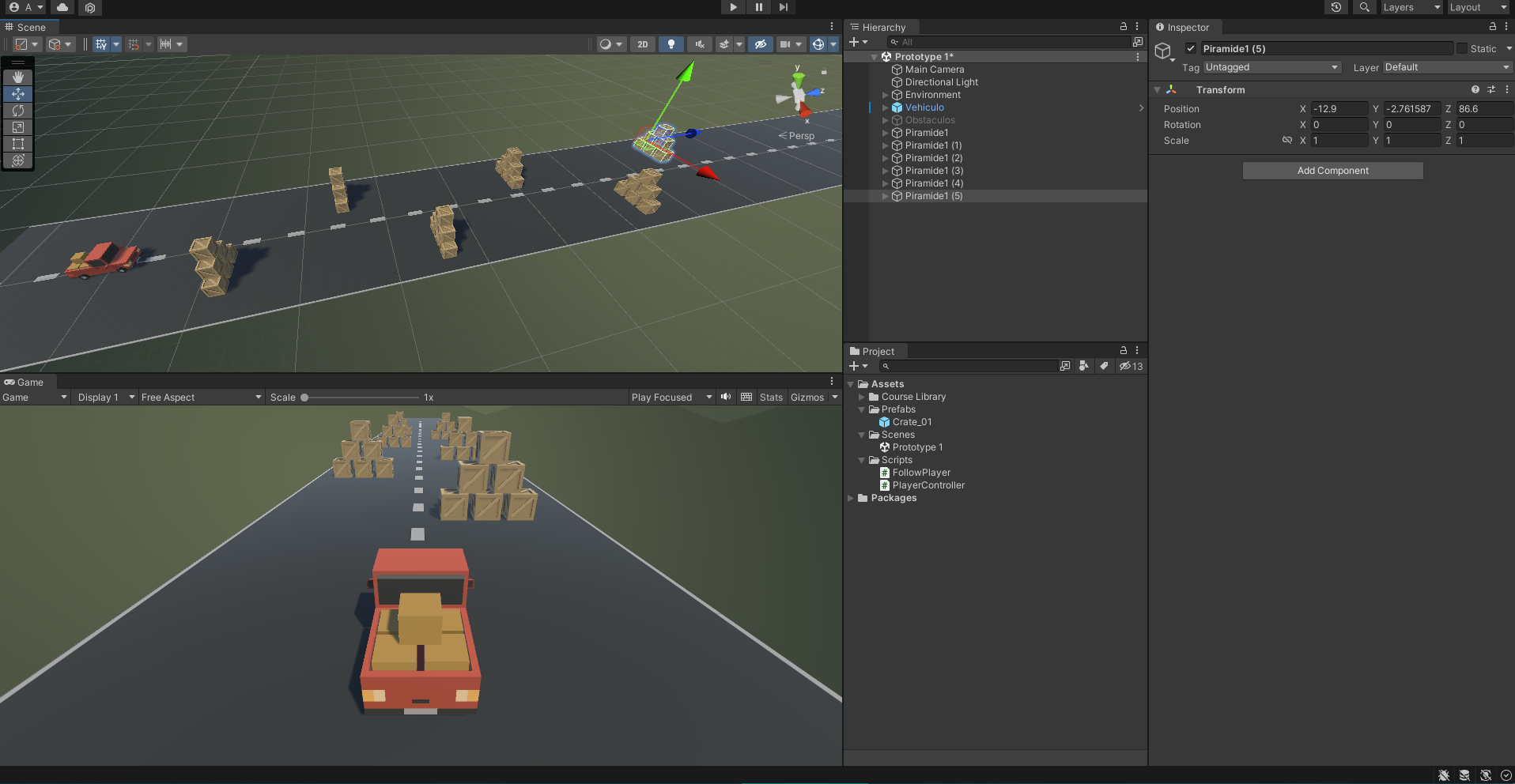The width and height of the screenshot is (1515, 784).
Task: Open the Undo History icon
Action: click(x=1336, y=7)
